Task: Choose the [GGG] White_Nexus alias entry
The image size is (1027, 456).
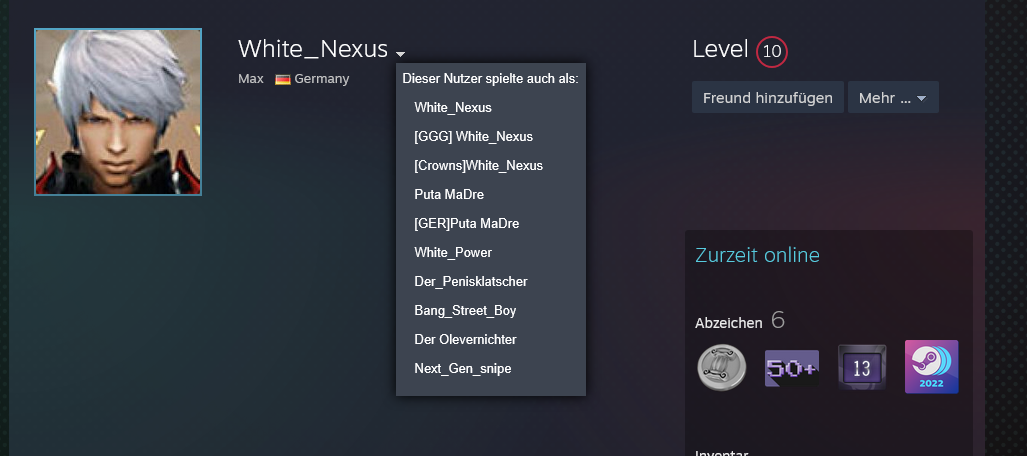Action: (473, 136)
